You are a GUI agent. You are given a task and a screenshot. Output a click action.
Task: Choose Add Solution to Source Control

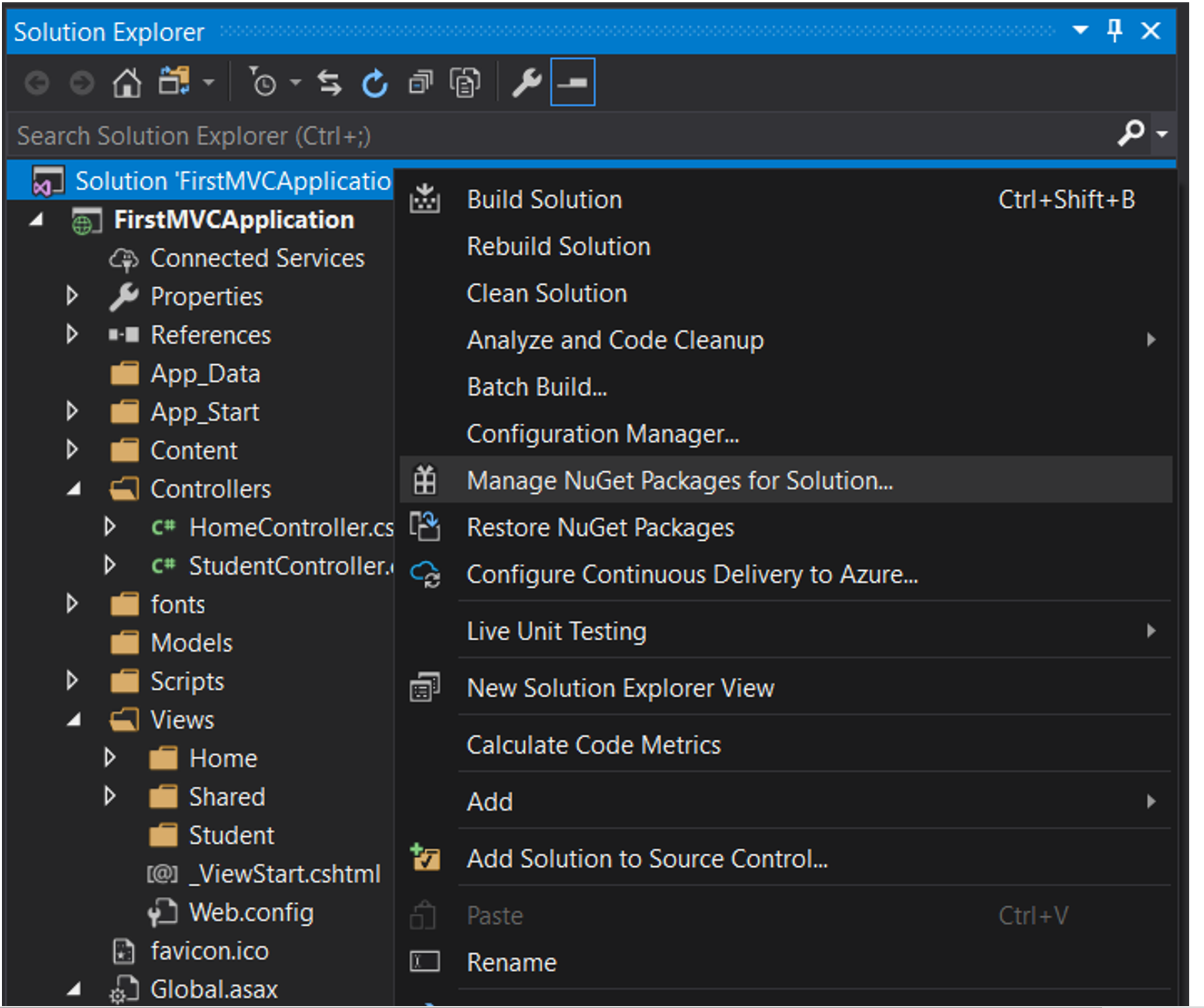point(647,859)
